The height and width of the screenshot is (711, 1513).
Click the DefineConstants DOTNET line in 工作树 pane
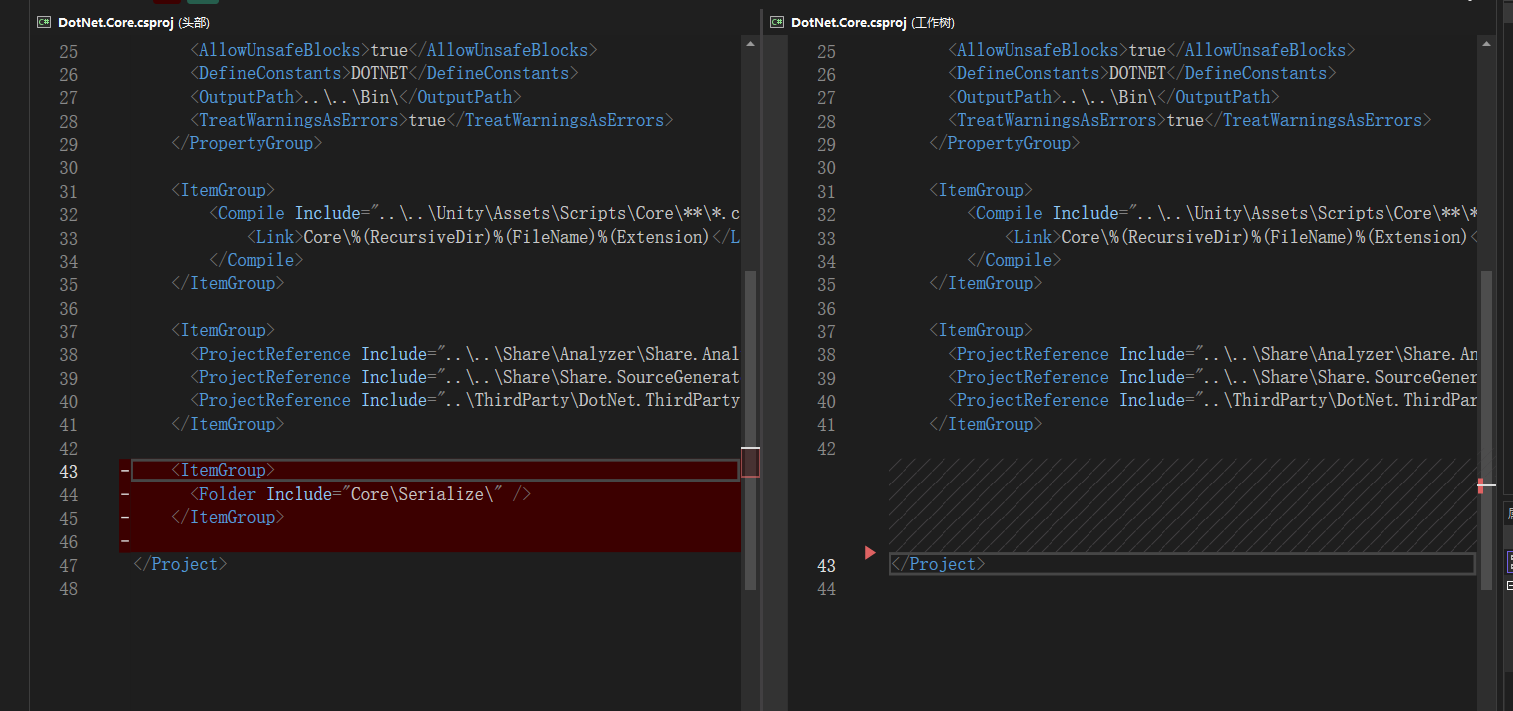coord(1142,73)
